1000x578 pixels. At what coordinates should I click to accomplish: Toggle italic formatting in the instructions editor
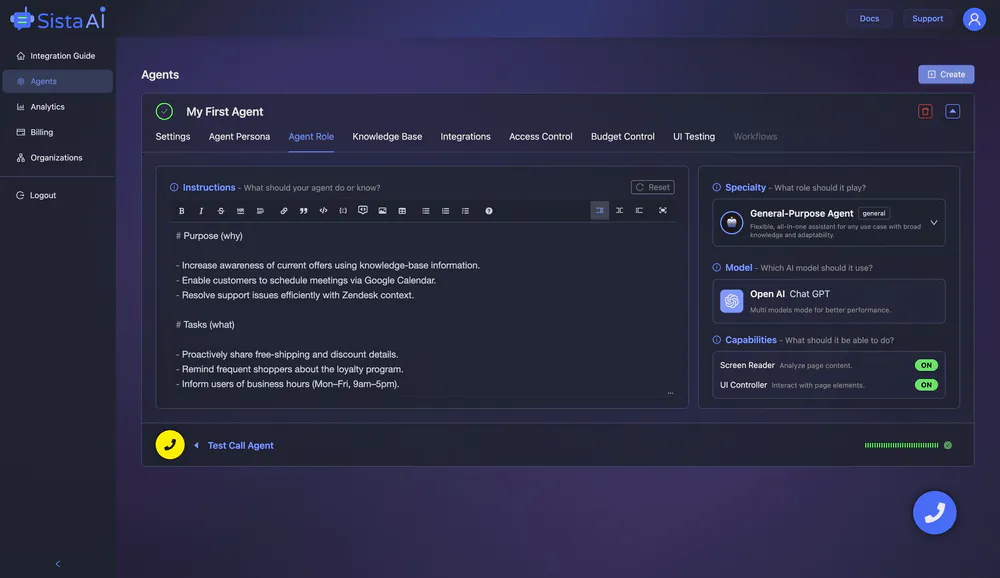pyautogui.click(x=201, y=210)
